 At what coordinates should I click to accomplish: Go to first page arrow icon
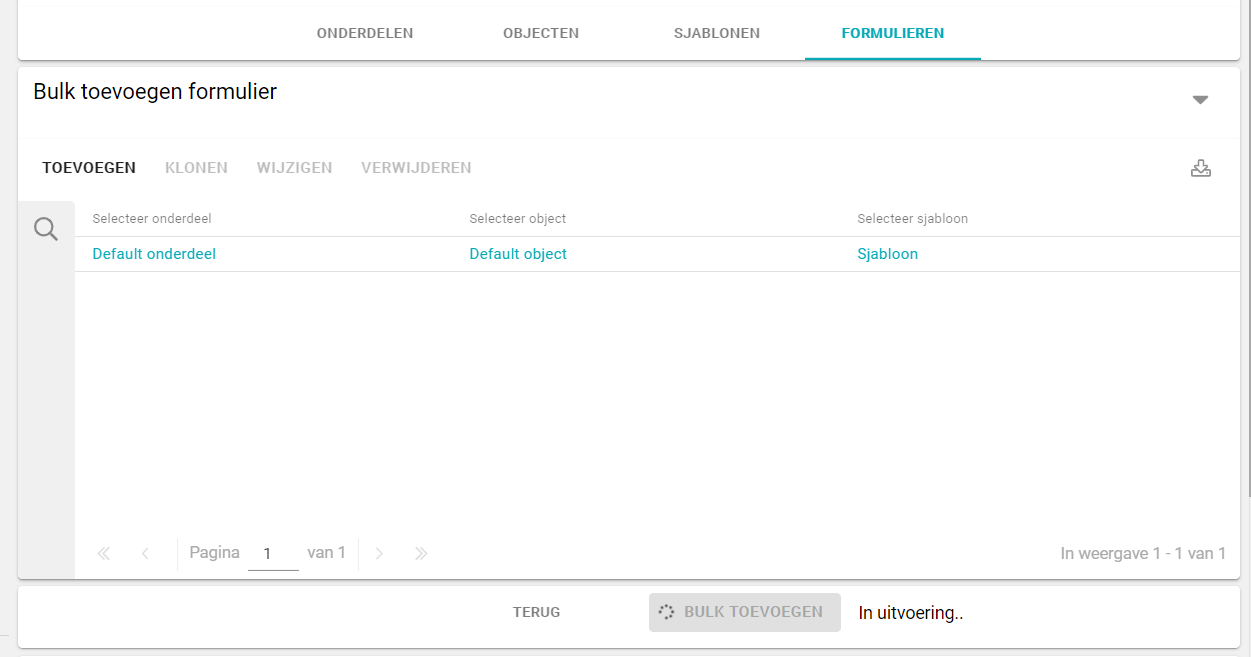click(104, 553)
